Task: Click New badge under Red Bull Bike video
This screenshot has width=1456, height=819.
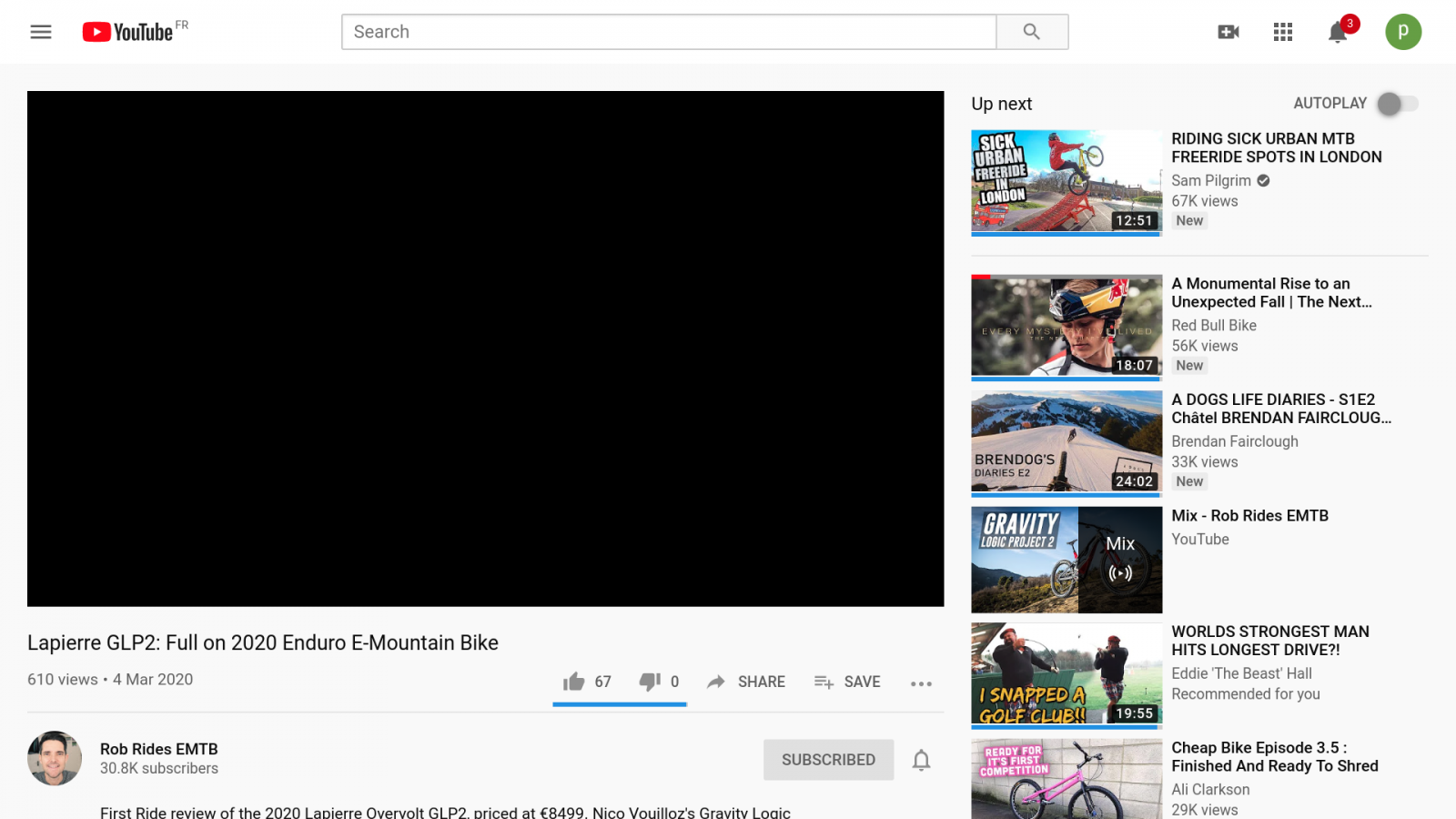Action: (x=1189, y=366)
